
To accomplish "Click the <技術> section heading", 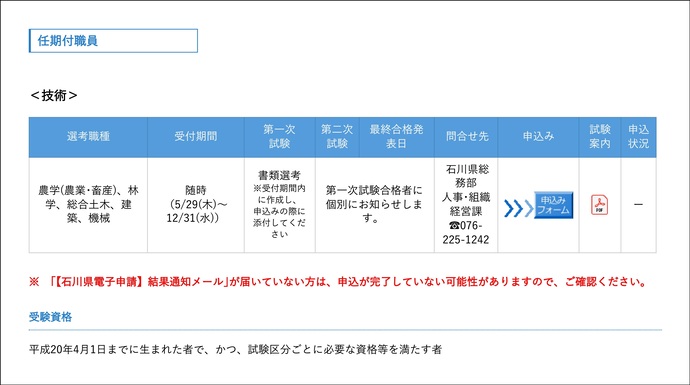I will pos(54,95).
